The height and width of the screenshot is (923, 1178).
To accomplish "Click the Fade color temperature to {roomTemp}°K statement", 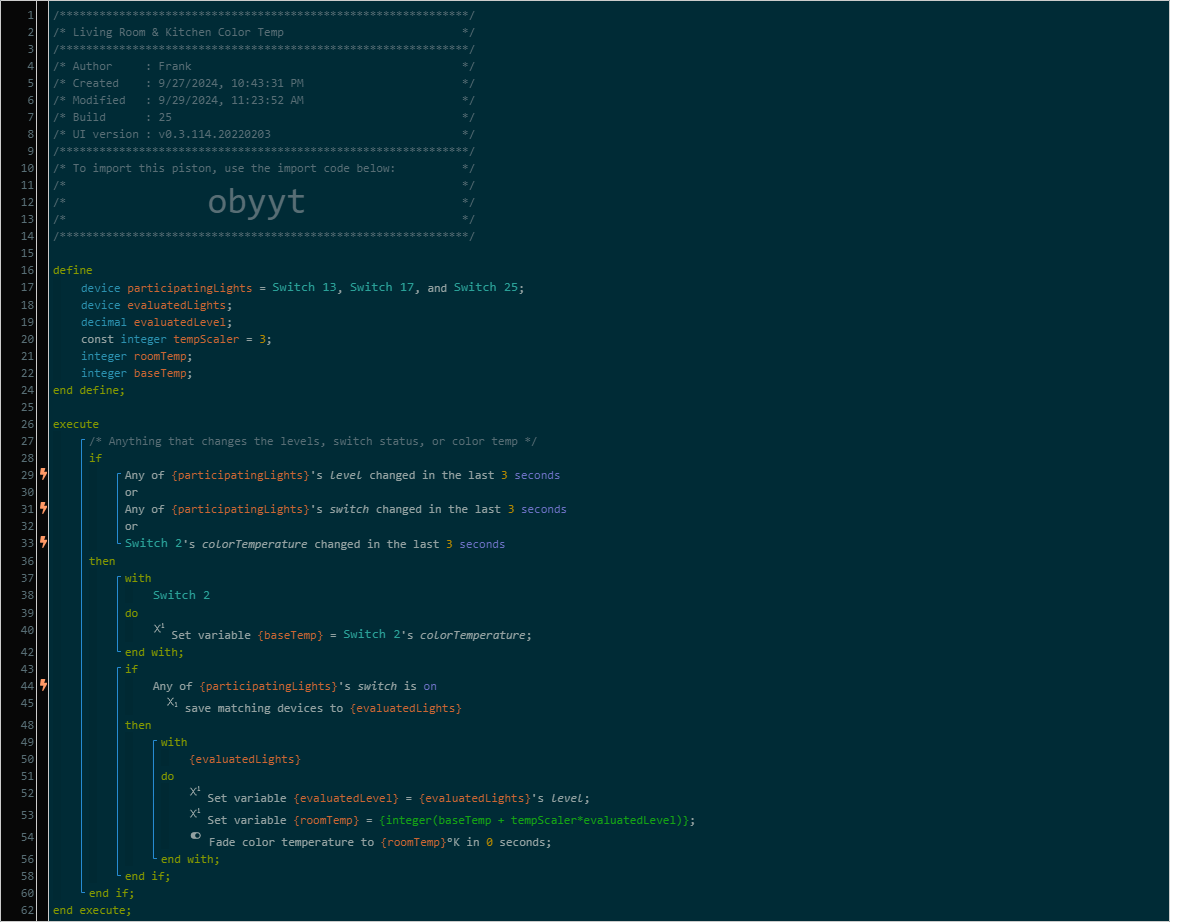I will (x=380, y=843).
